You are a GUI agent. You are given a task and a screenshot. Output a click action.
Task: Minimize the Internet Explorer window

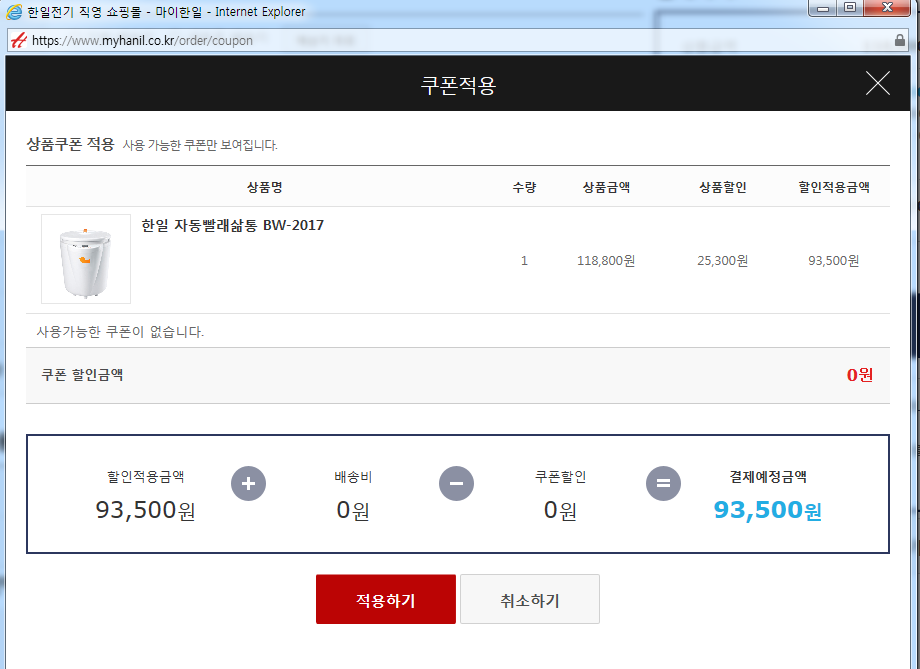click(x=823, y=8)
